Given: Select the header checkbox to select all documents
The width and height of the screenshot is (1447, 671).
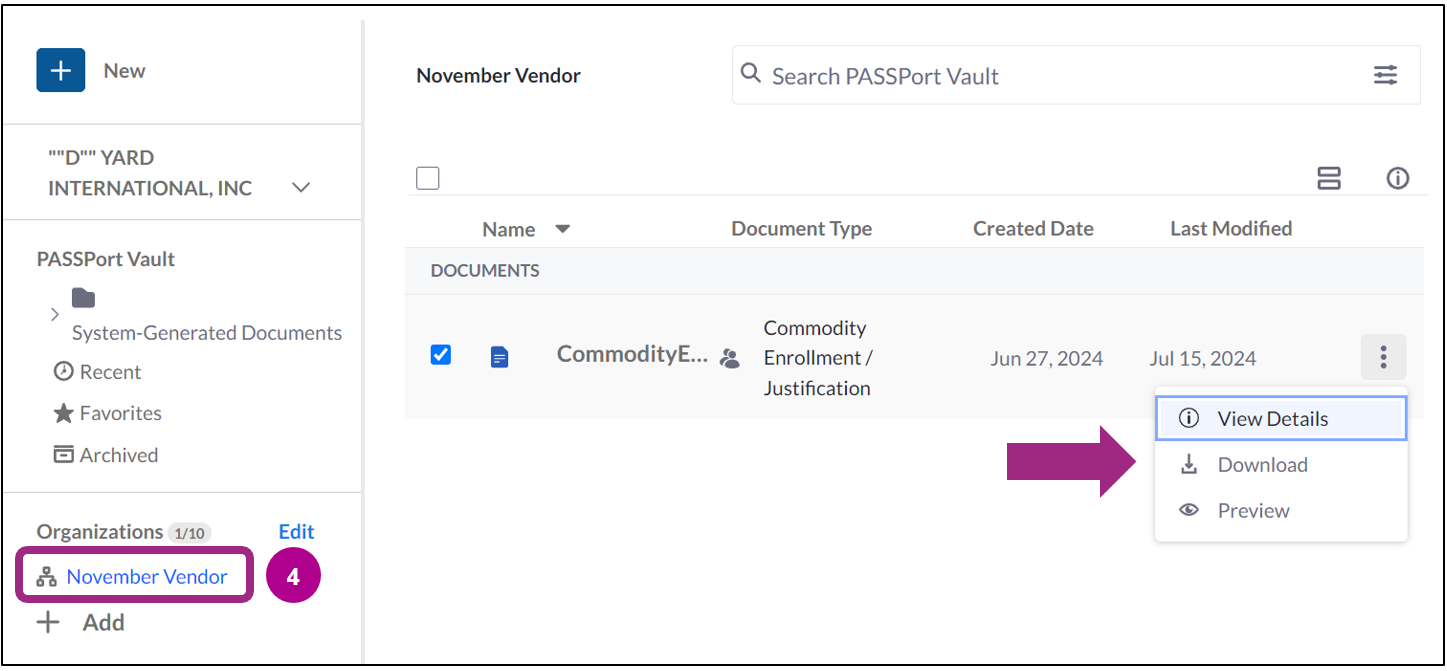Looking at the screenshot, I should 427,177.
